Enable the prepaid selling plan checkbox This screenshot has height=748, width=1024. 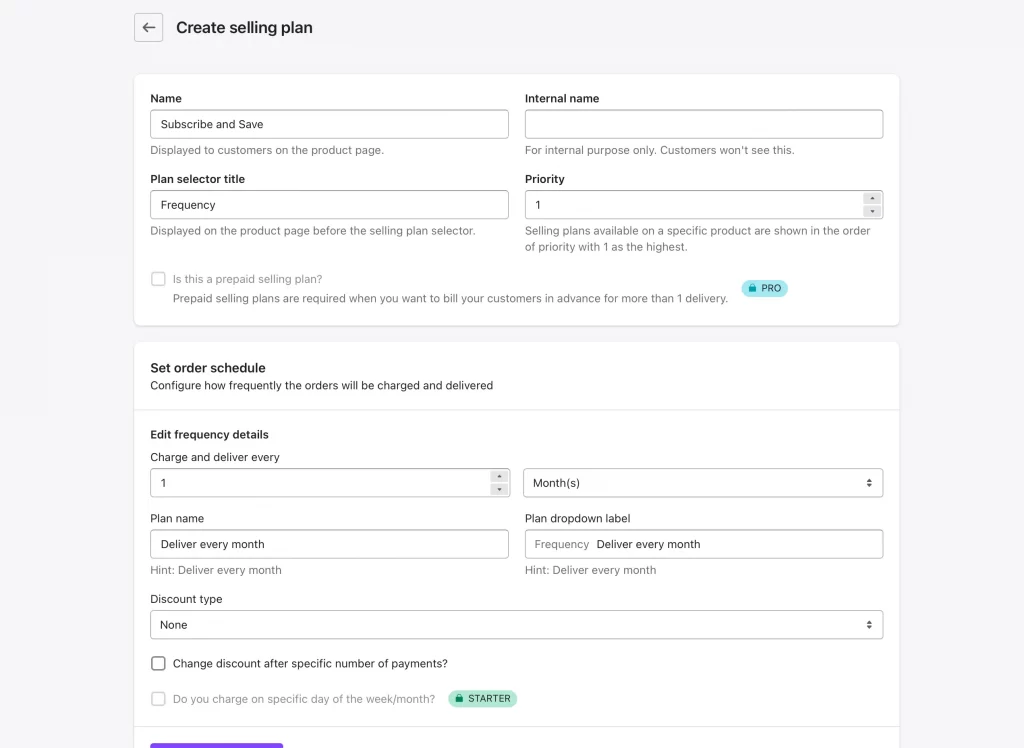coord(157,278)
